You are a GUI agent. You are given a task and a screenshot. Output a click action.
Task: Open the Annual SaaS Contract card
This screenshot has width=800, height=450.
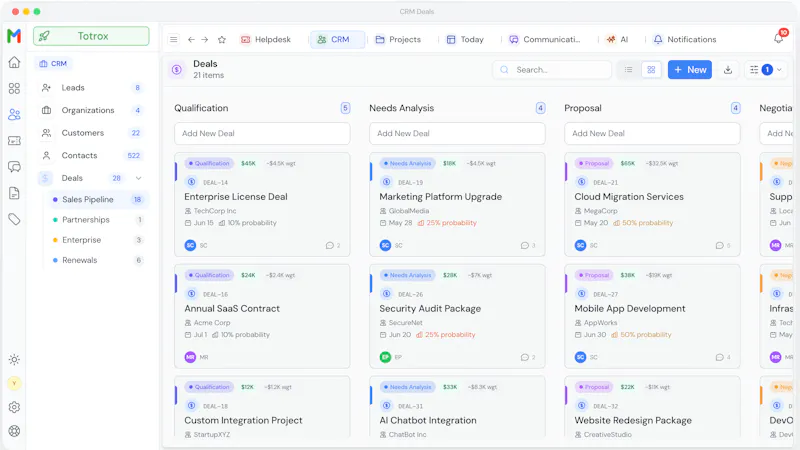pos(262,316)
